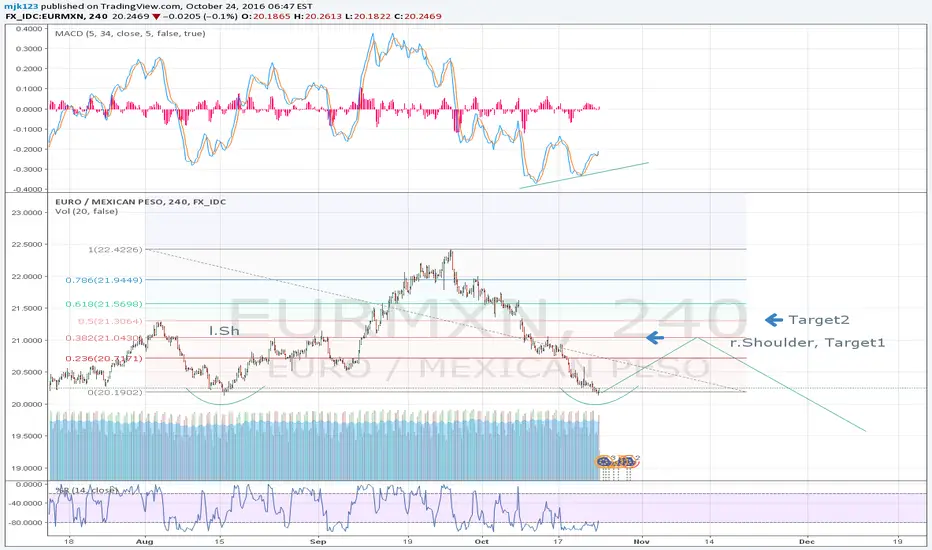This screenshot has height=550, width=932.
Task: Click 0.0000 on the %R axis
Action: click(29, 485)
